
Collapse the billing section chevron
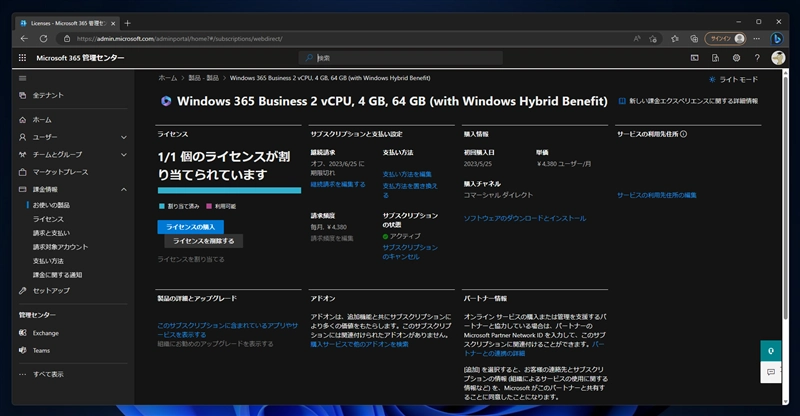coord(123,189)
